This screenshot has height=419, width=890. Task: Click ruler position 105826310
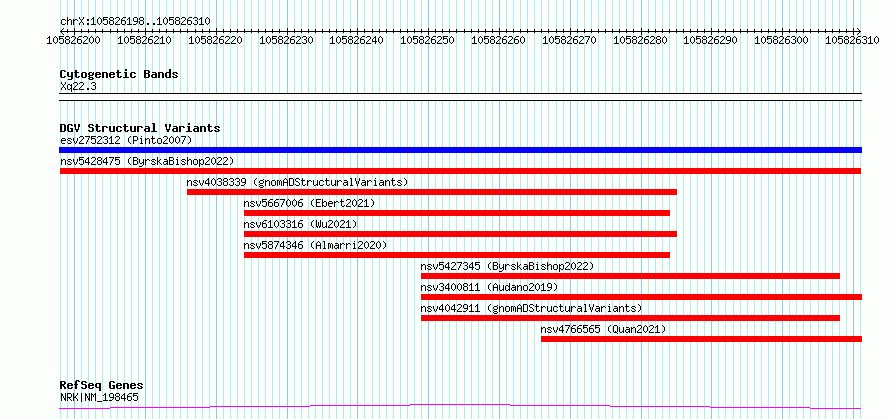pyautogui.click(x=854, y=40)
